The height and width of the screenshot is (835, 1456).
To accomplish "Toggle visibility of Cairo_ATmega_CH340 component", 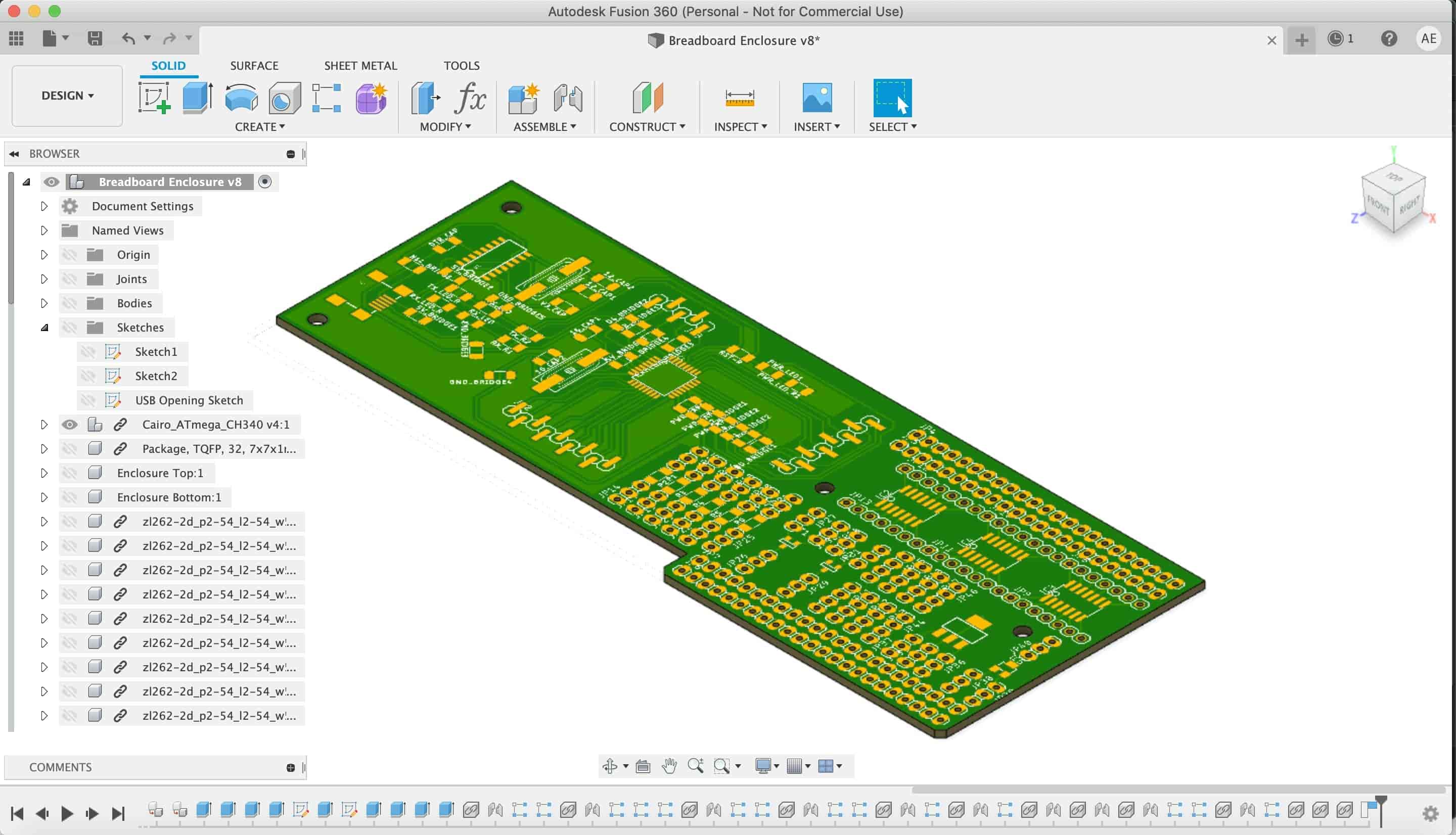I will [68, 424].
